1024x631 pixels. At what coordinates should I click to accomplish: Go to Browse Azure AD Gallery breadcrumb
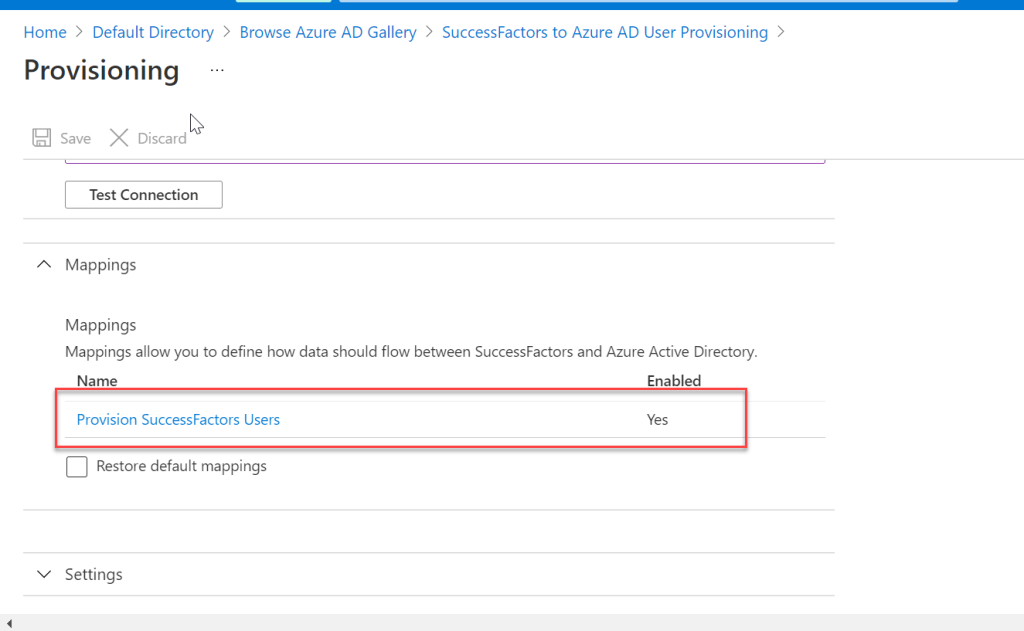click(x=328, y=32)
